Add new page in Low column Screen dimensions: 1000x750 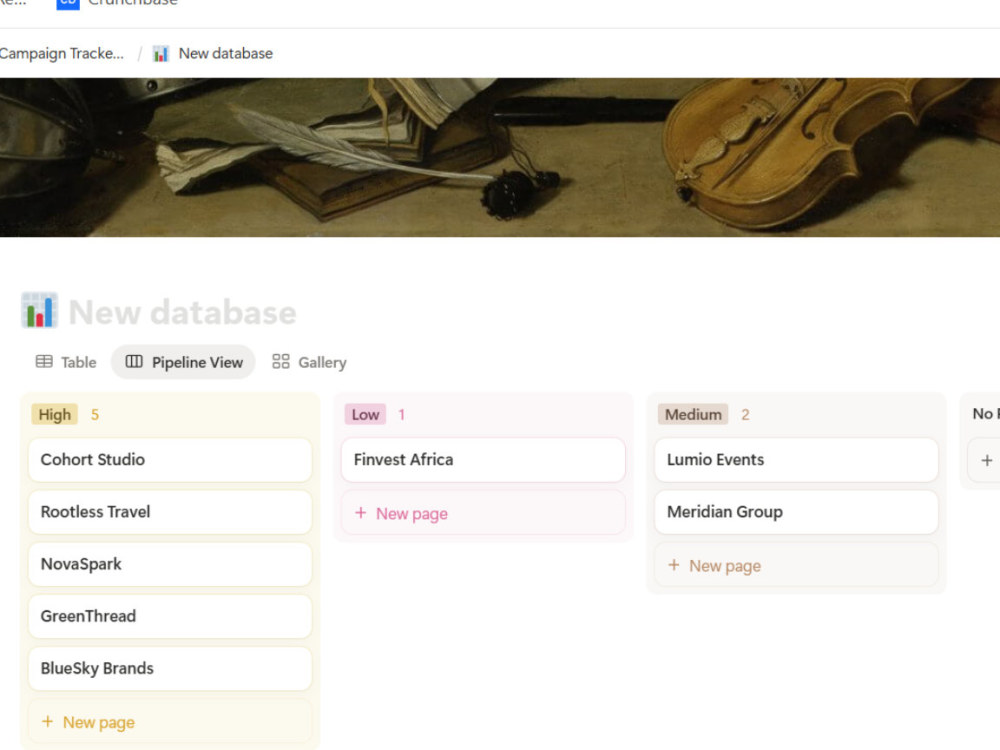coord(483,513)
